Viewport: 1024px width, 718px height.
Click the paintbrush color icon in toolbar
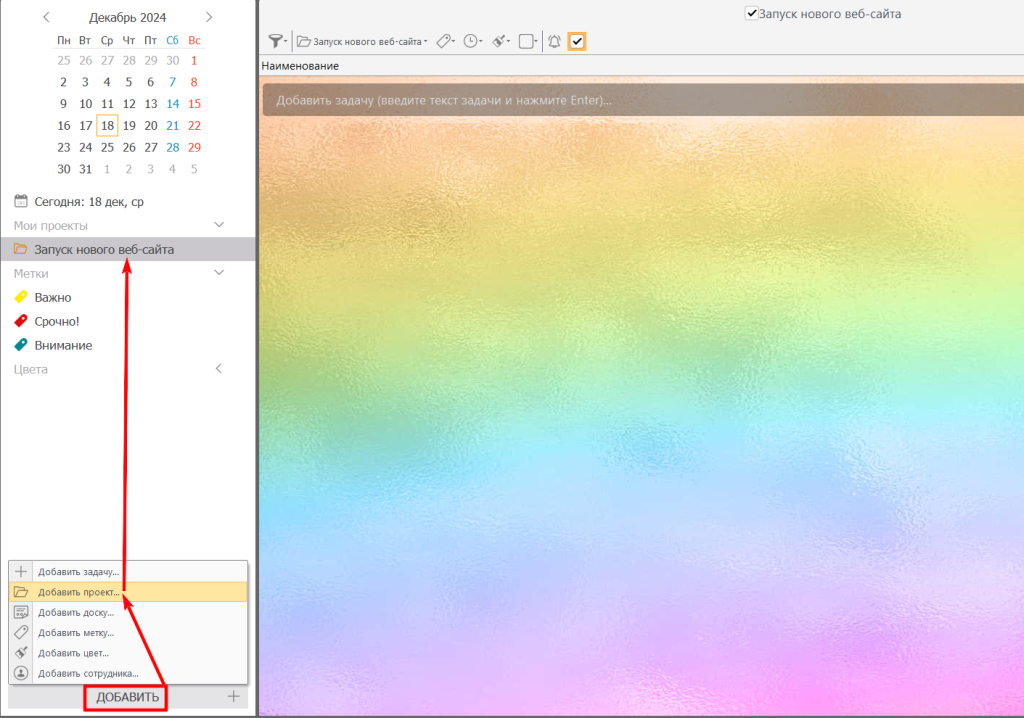tap(498, 41)
